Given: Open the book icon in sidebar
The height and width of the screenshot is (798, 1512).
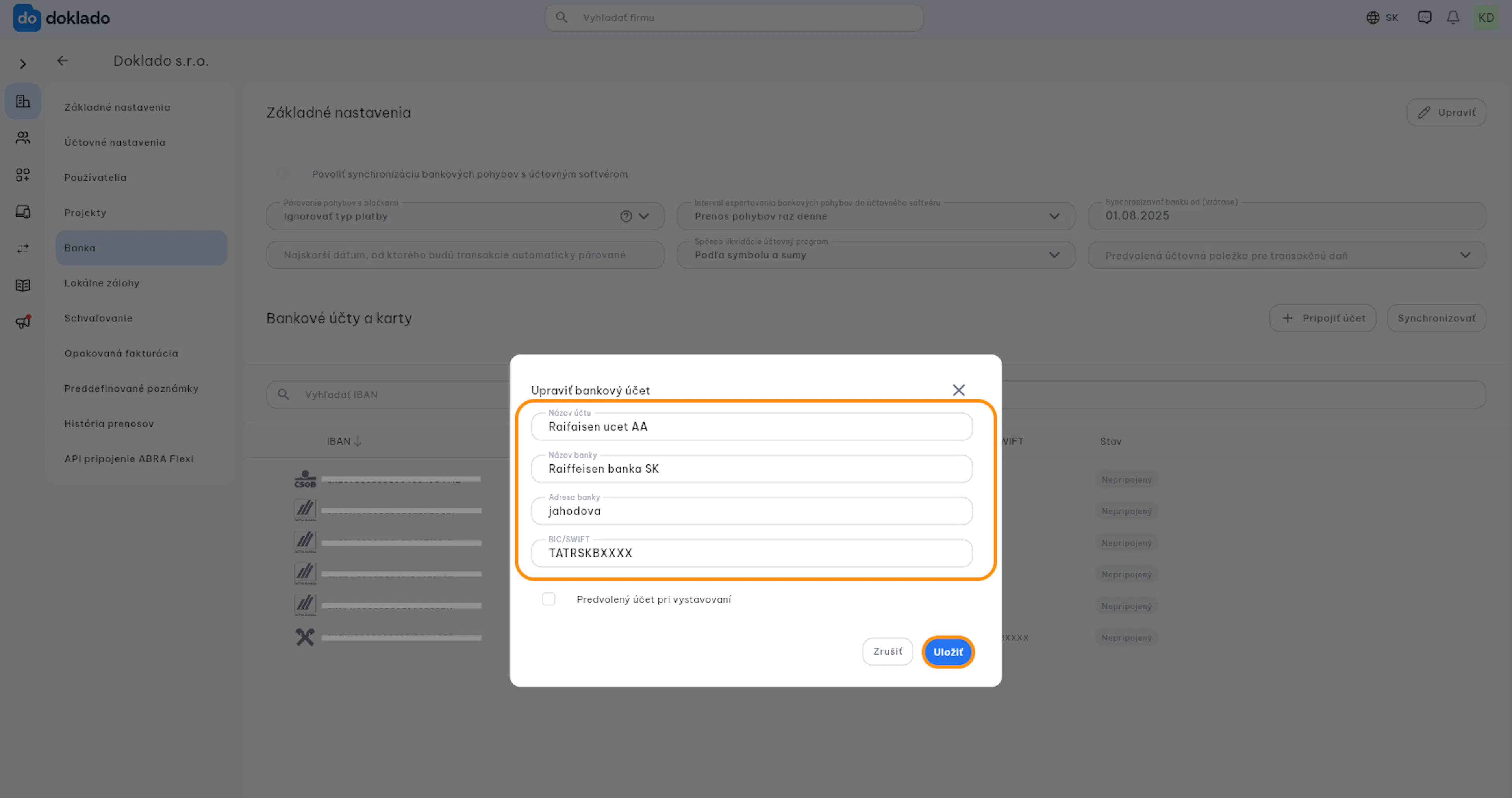Looking at the screenshot, I should click(x=23, y=286).
